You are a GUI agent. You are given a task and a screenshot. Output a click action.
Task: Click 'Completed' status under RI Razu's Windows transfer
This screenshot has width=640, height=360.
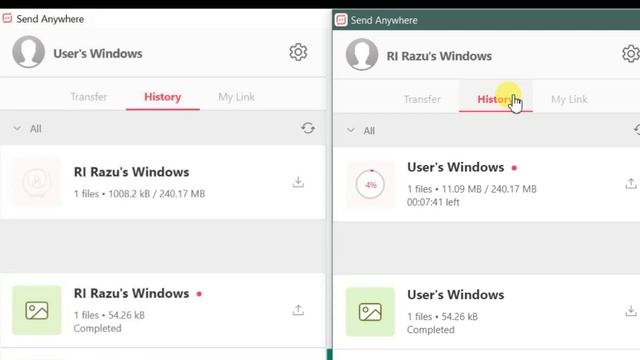[98, 328]
